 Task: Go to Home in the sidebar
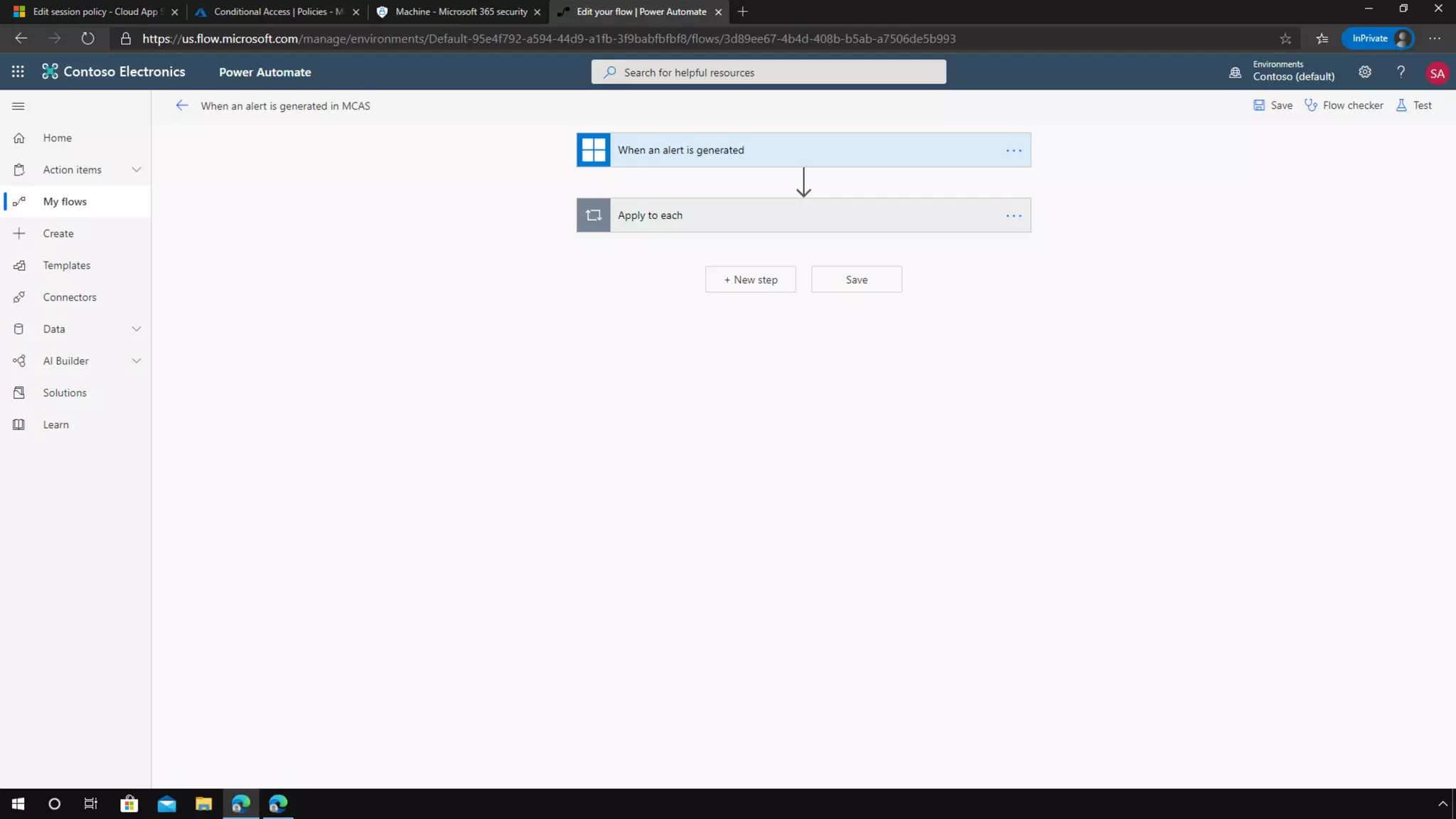coord(75,138)
